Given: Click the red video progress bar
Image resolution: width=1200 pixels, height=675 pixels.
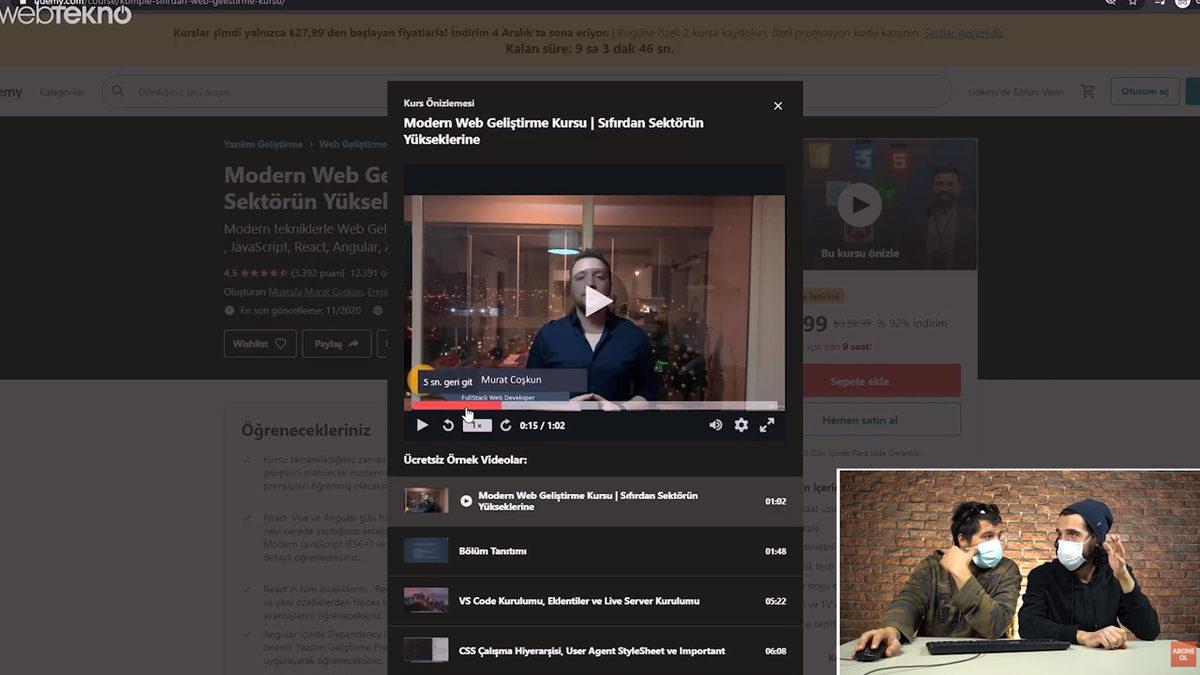Looking at the screenshot, I should pyautogui.click(x=456, y=406).
